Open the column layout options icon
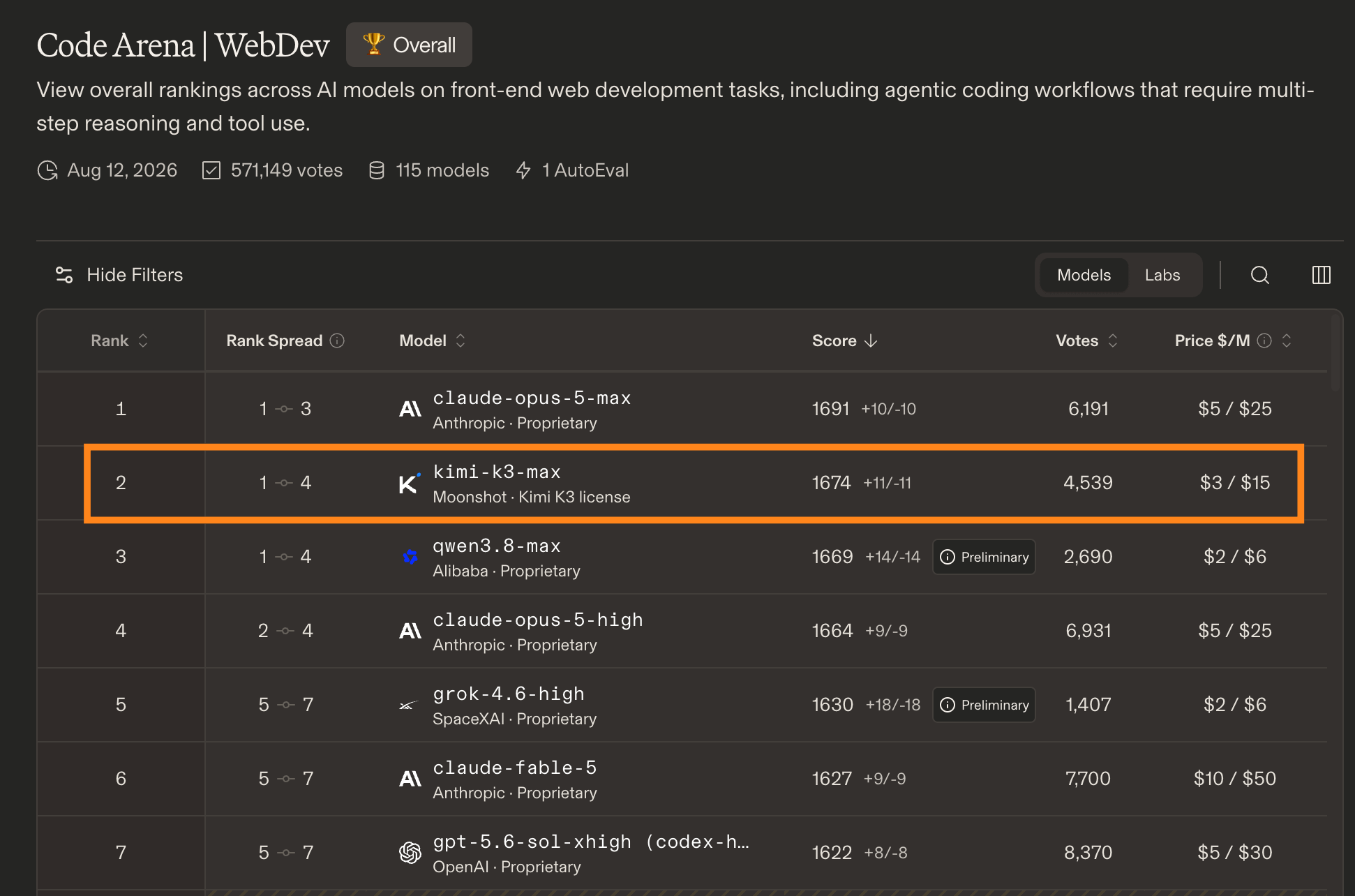This screenshot has width=1355, height=896. click(x=1322, y=275)
